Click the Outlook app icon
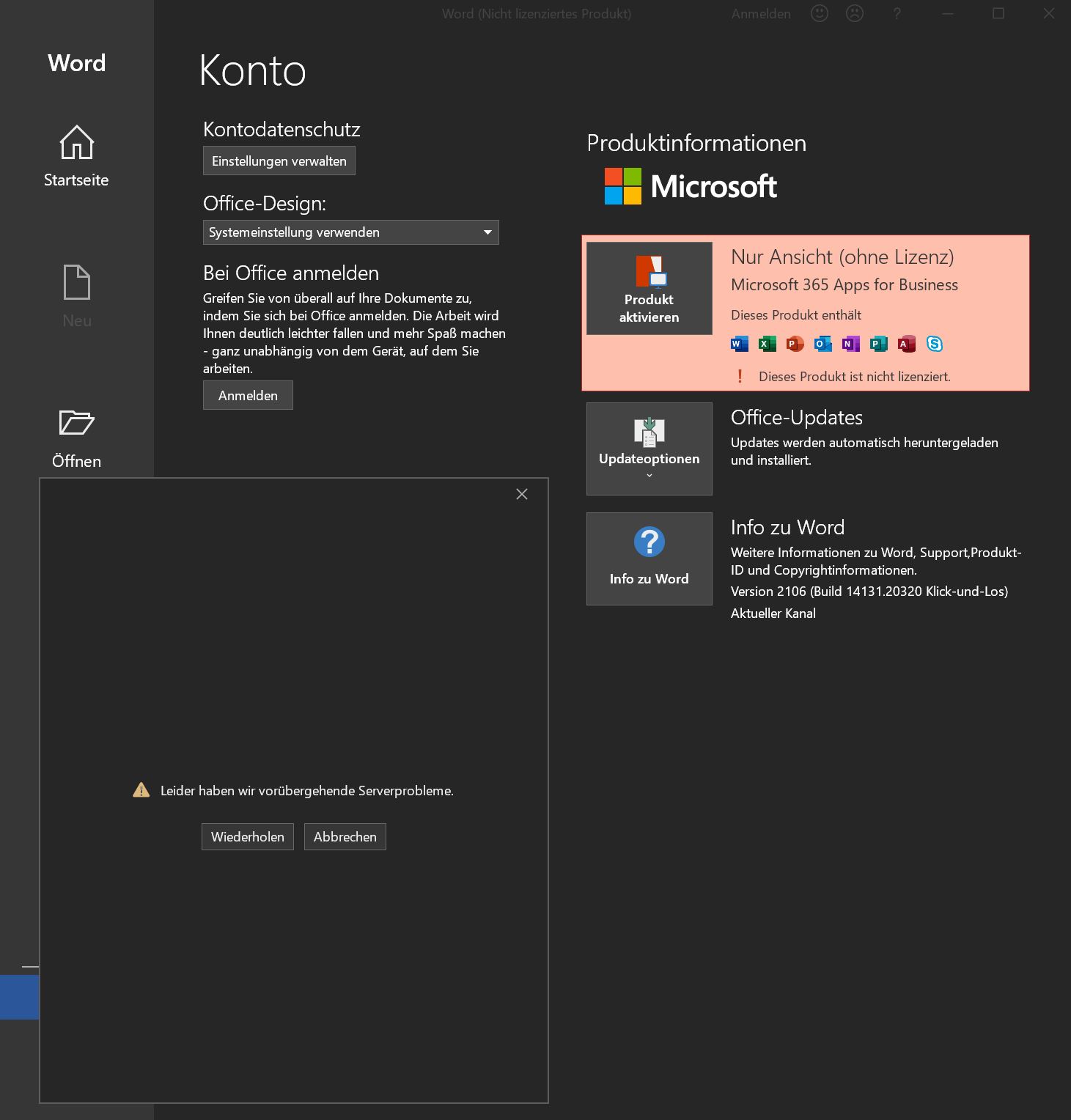 pos(823,344)
